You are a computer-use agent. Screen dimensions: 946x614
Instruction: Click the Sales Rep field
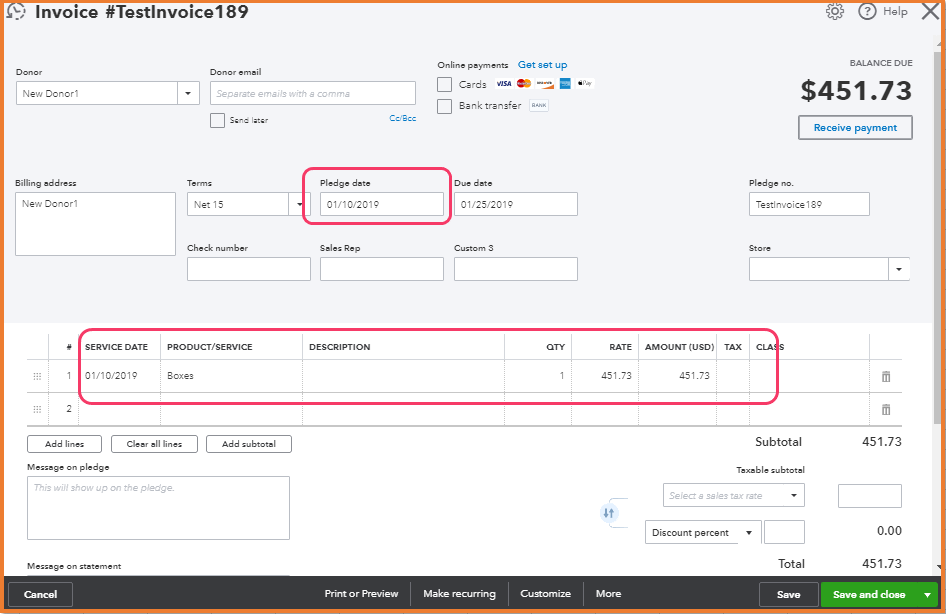pyautogui.click(x=382, y=269)
